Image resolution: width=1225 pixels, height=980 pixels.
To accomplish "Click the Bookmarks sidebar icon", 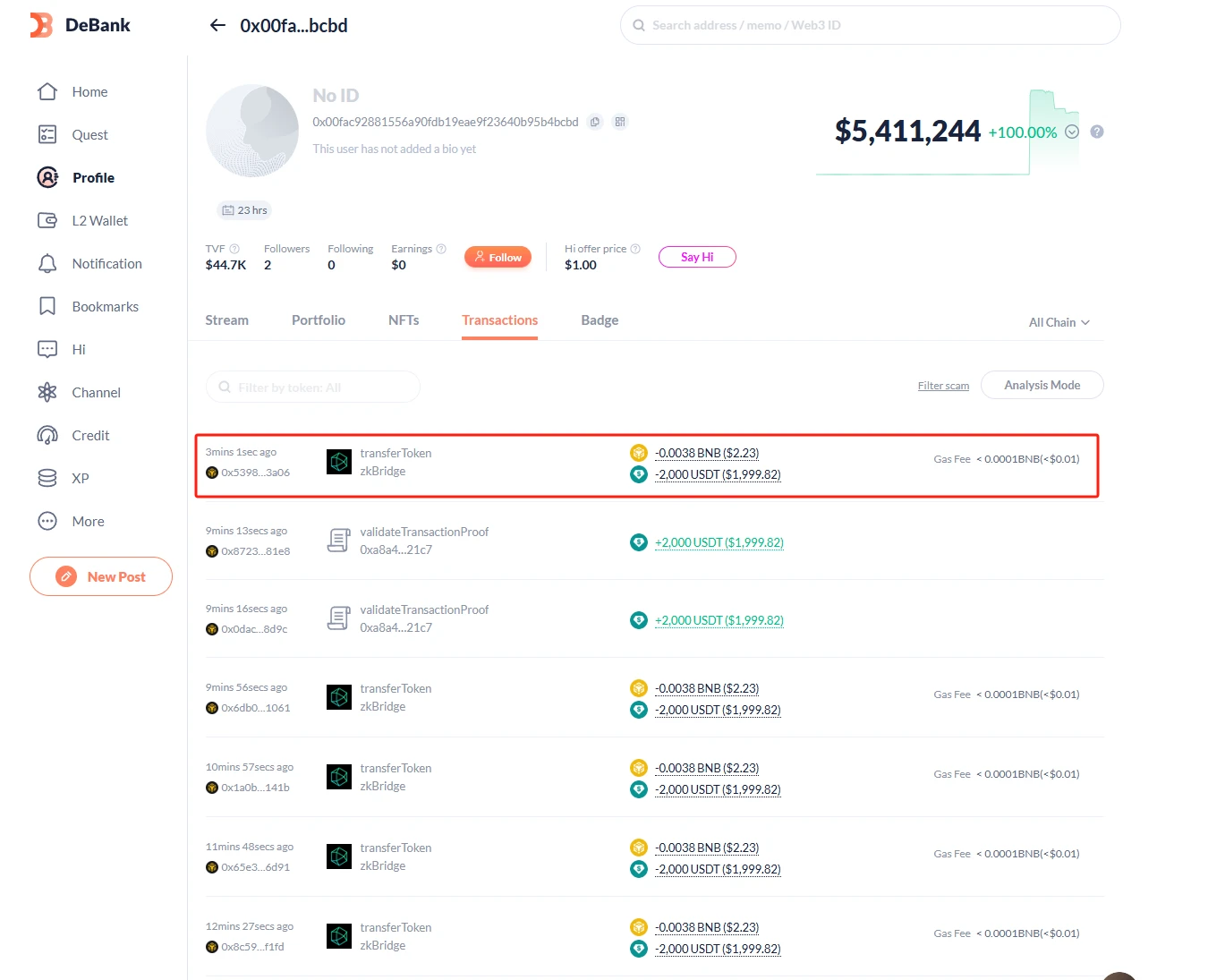I will tap(47, 306).
